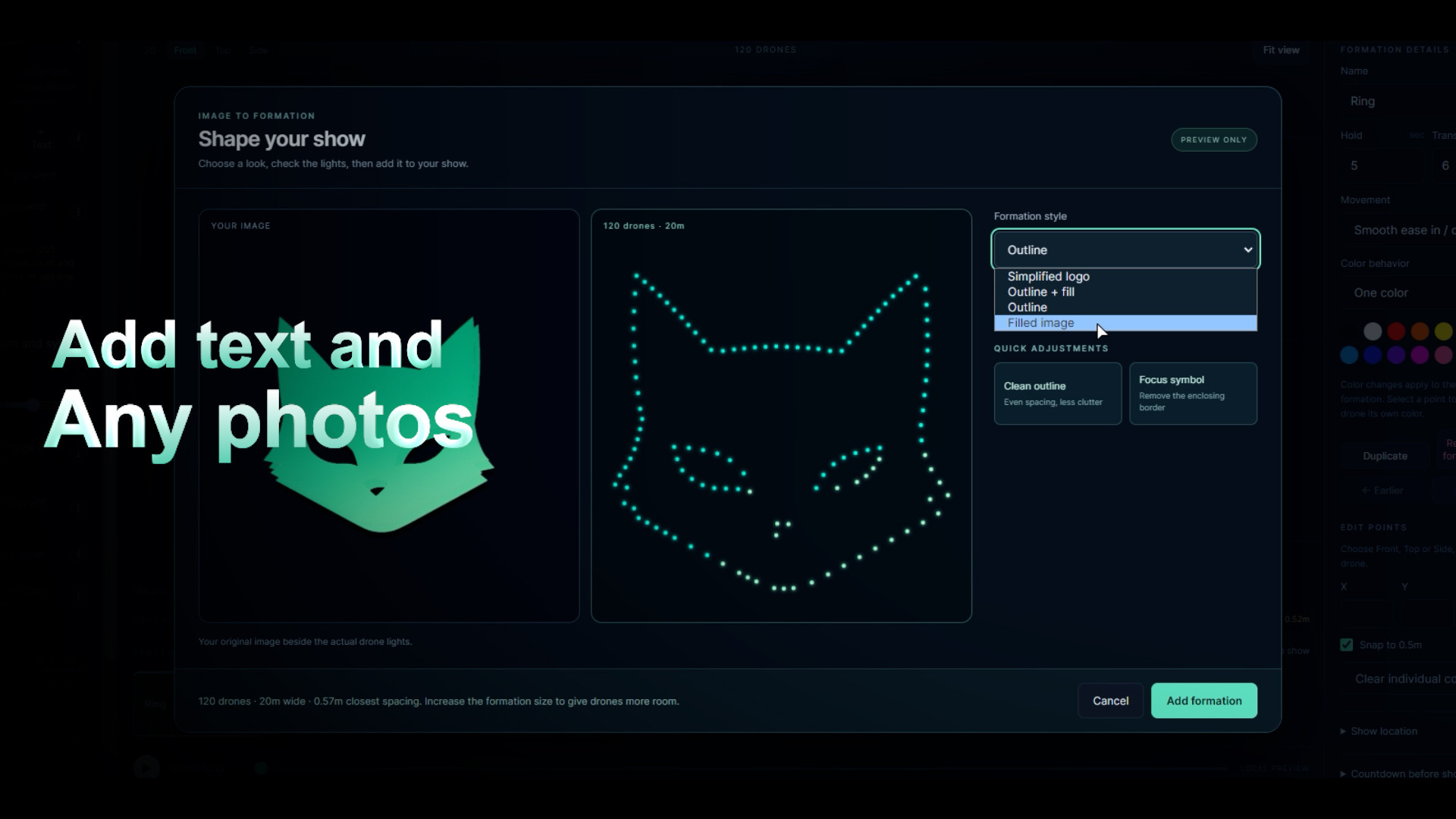This screenshot has height=819, width=1456.
Task: Pick the orange color swatch
Action: pyautogui.click(x=1420, y=331)
